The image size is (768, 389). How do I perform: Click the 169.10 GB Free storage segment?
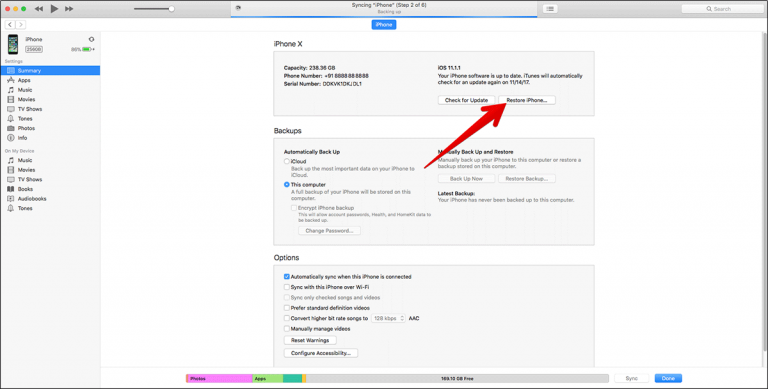click(x=457, y=379)
